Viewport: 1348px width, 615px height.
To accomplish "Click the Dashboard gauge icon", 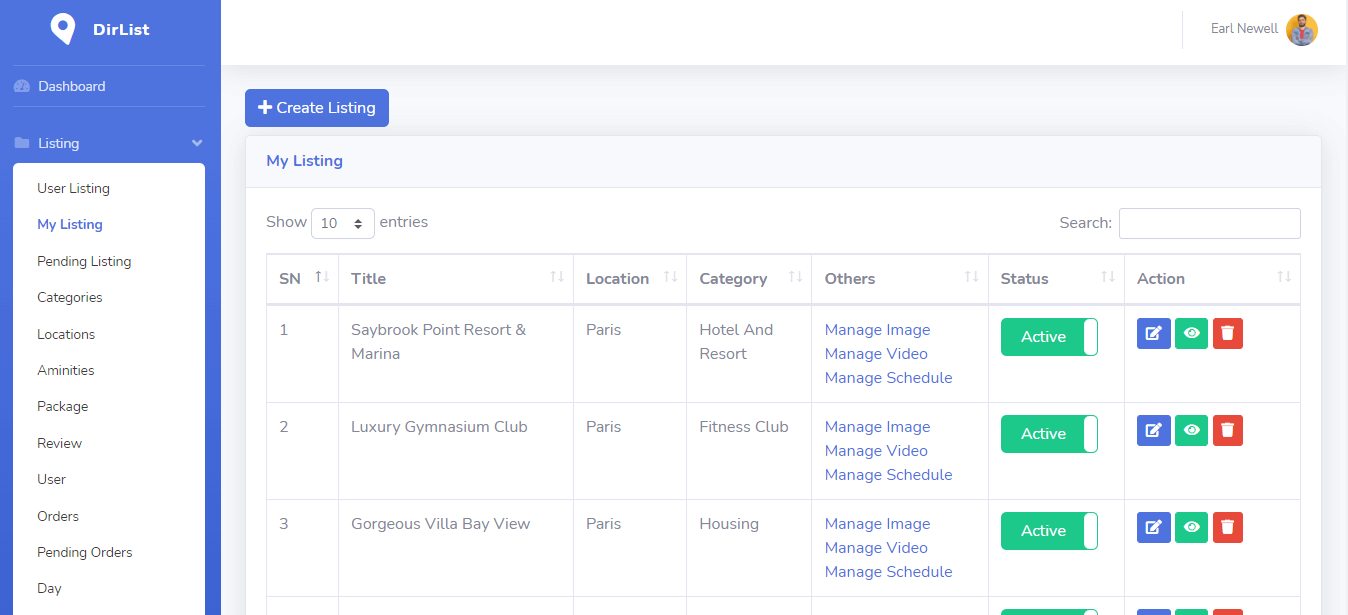I will click(x=22, y=87).
